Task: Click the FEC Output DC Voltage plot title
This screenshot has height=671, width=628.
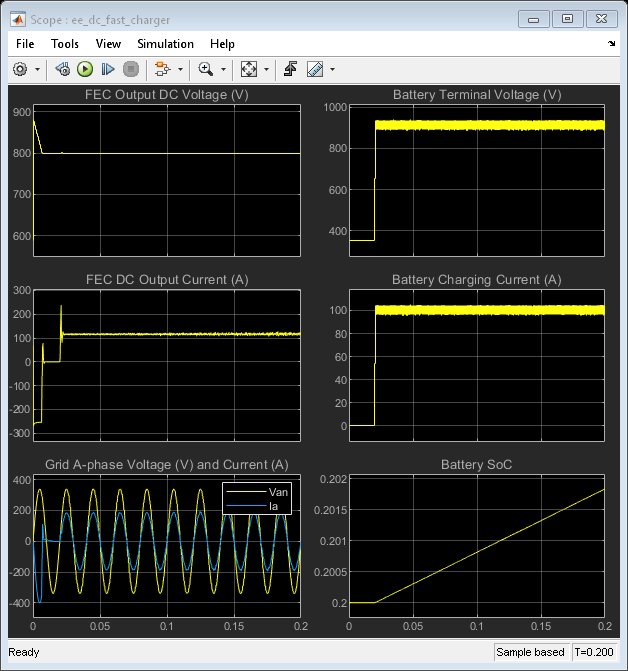Action: [x=167, y=95]
